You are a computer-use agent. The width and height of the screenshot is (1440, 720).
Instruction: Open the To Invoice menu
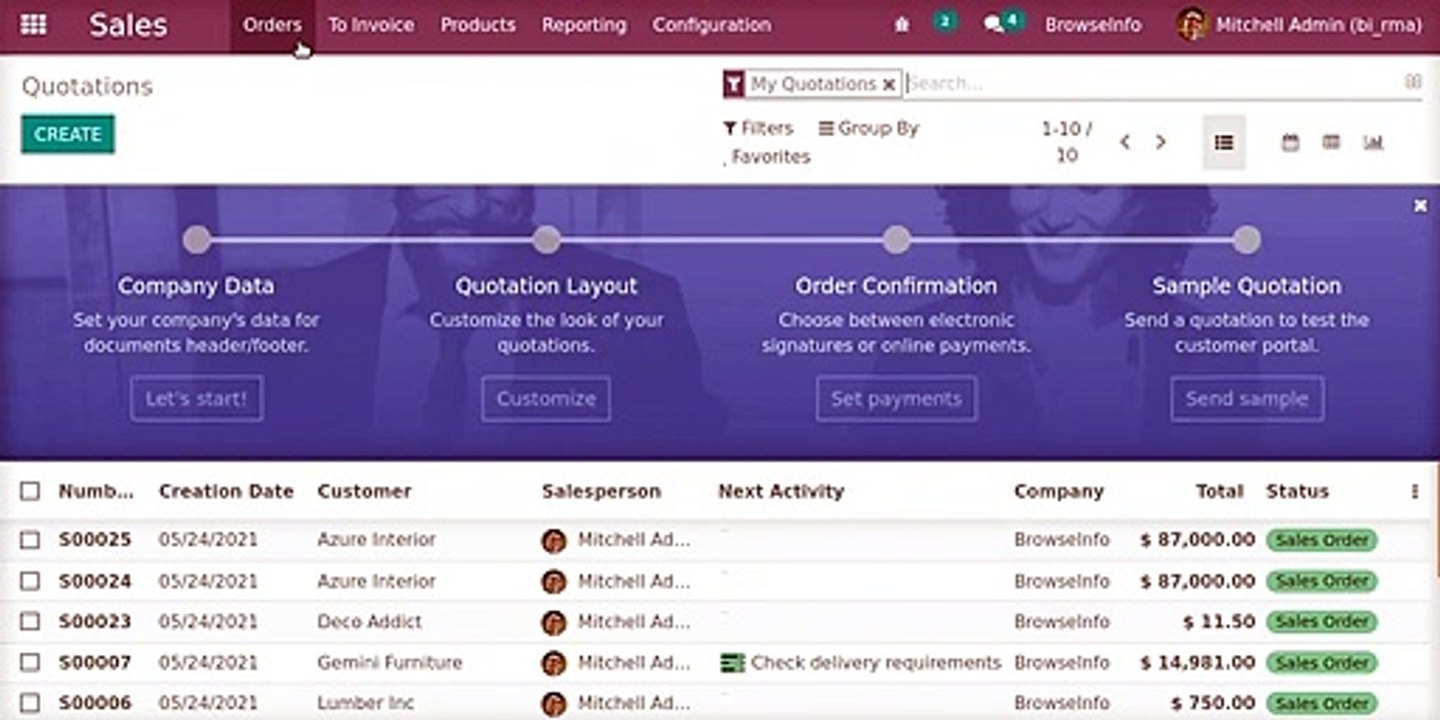[371, 25]
